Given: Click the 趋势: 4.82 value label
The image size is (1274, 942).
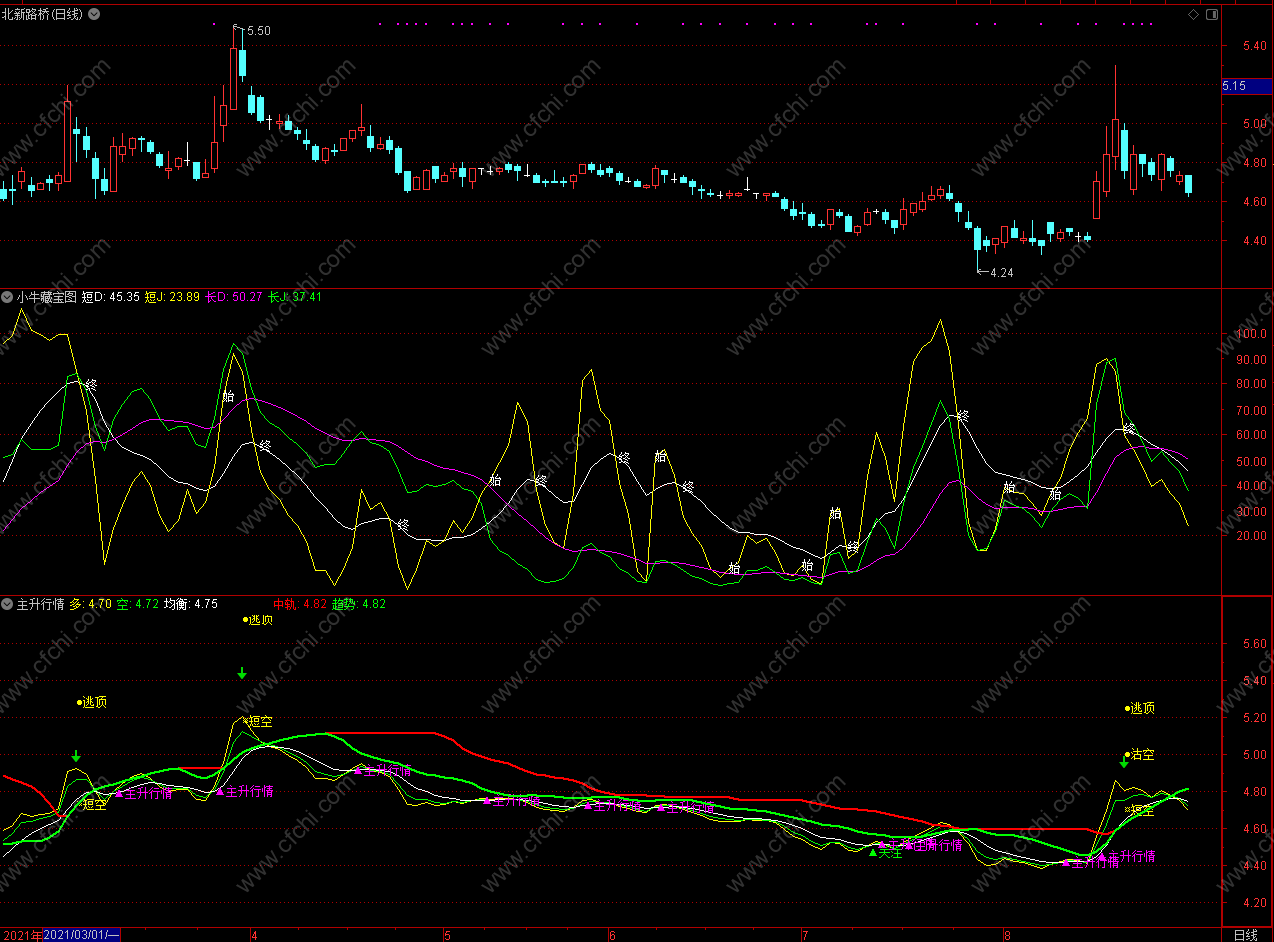Looking at the screenshot, I should pyautogui.click(x=359, y=604).
